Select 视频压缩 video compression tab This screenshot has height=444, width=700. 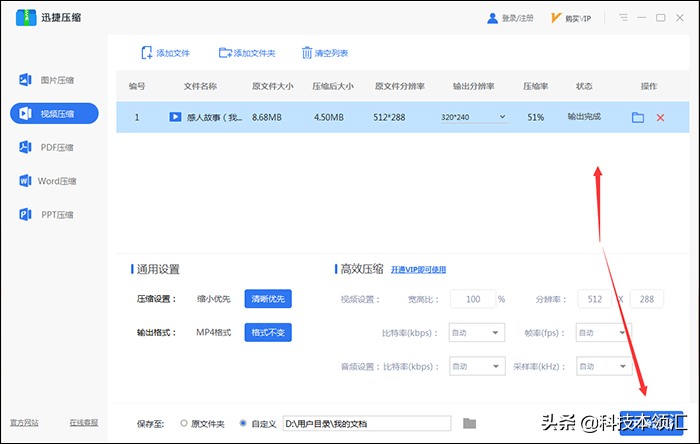(x=54, y=113)
